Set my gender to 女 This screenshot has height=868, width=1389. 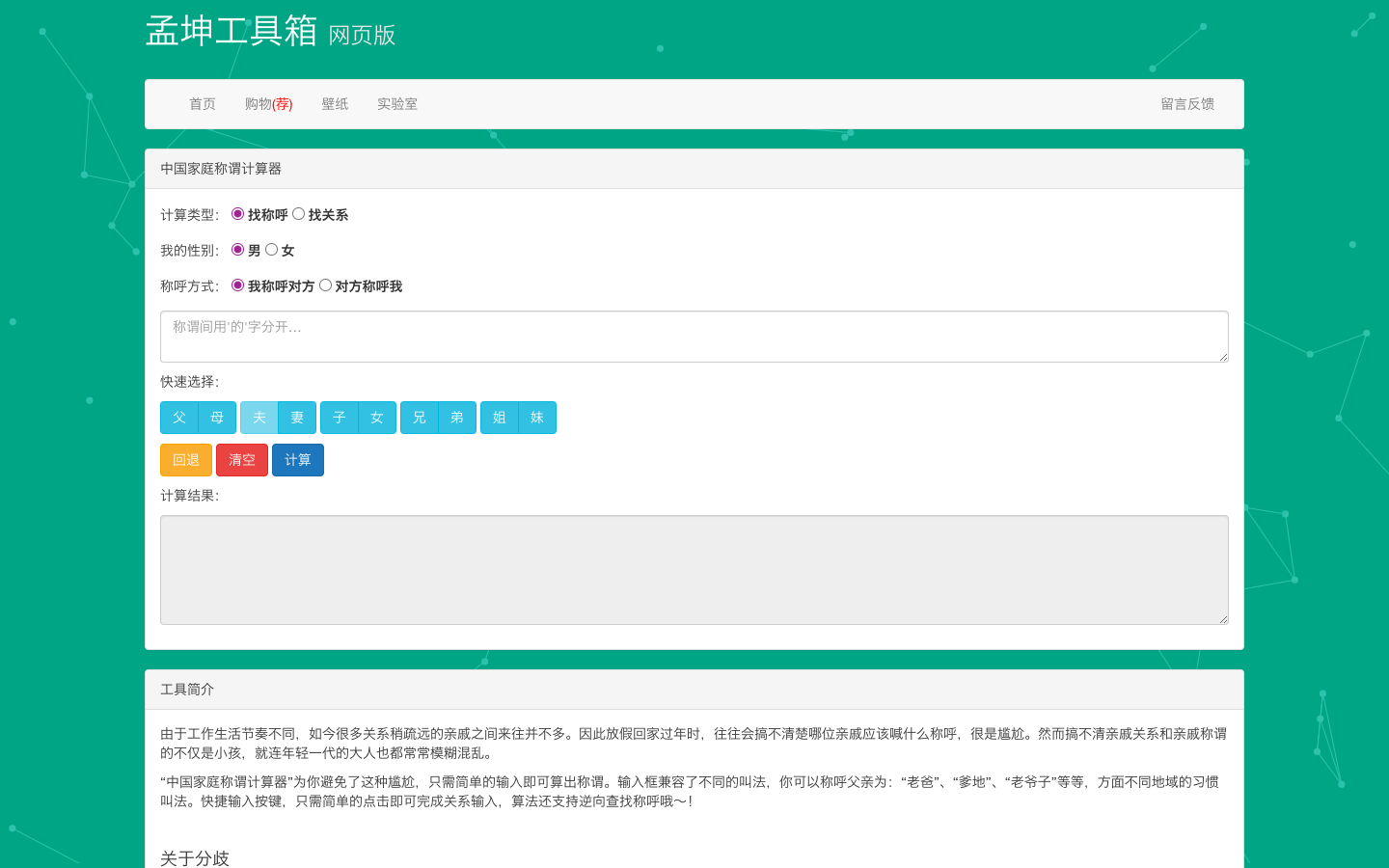pyautogui.click(x=271, y=249)
